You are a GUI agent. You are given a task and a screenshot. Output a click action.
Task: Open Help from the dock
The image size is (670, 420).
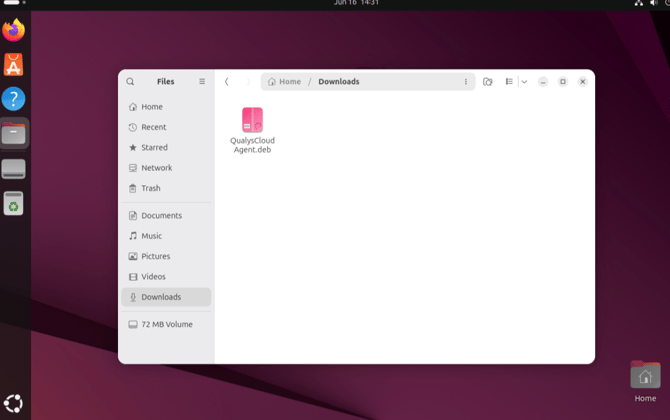coord(14,99)
